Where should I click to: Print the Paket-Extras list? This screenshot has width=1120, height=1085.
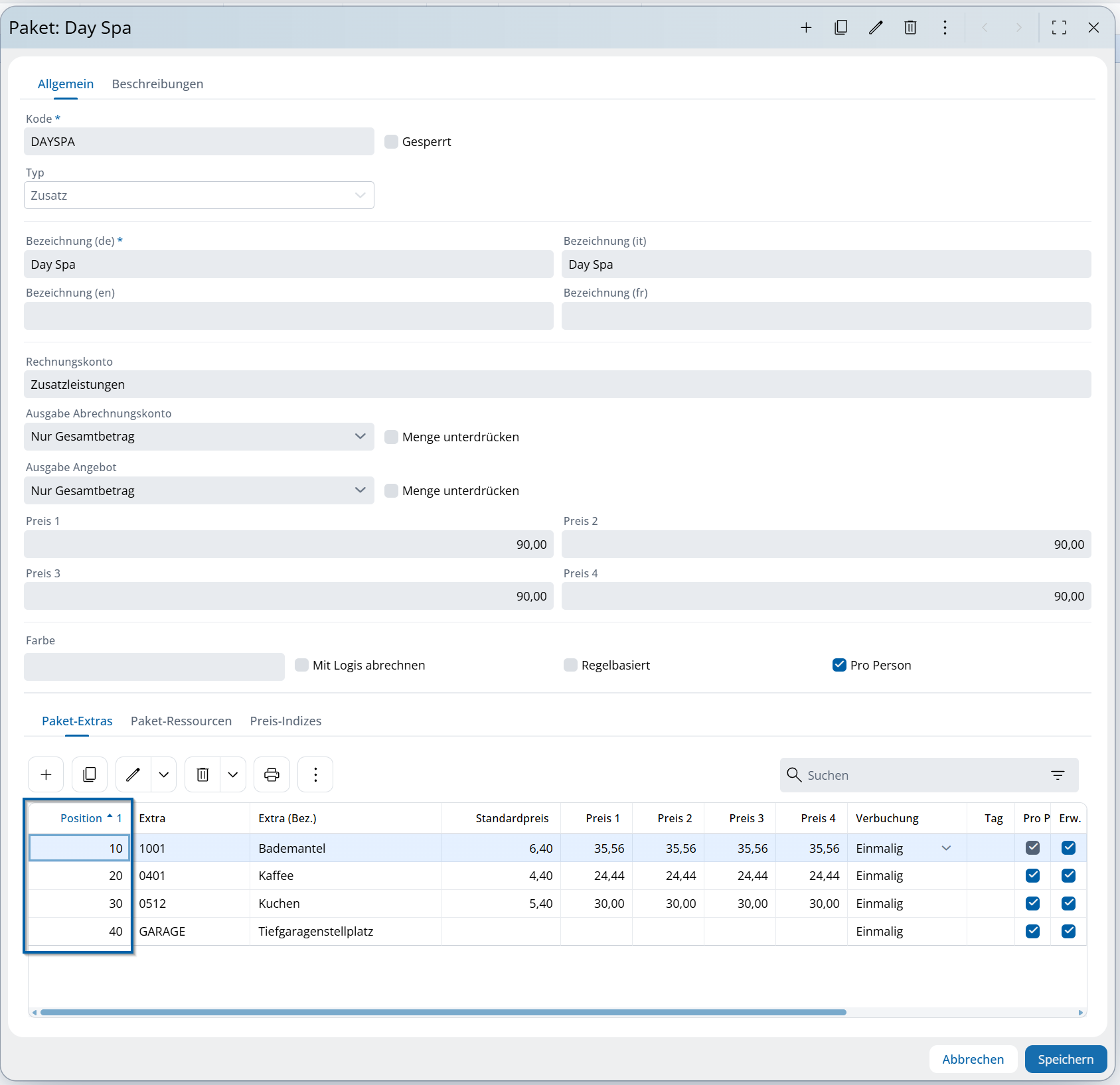[272, 774]
